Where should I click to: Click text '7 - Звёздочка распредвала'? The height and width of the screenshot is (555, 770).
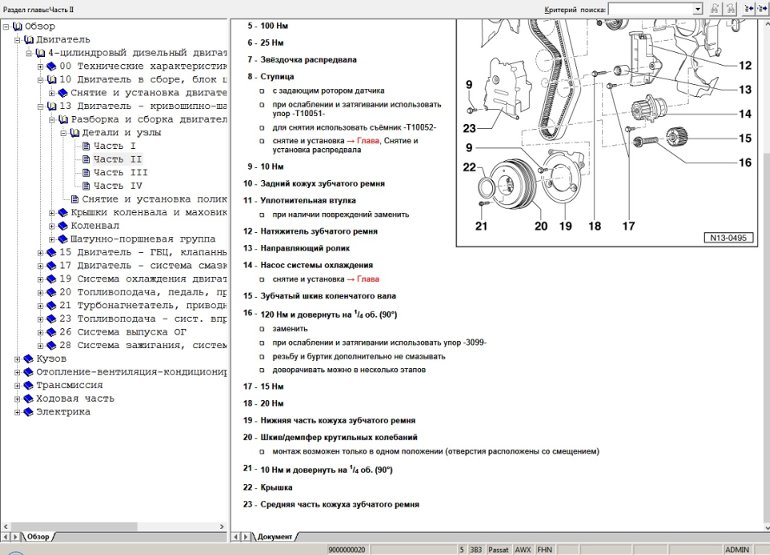(x=302, y=59)
